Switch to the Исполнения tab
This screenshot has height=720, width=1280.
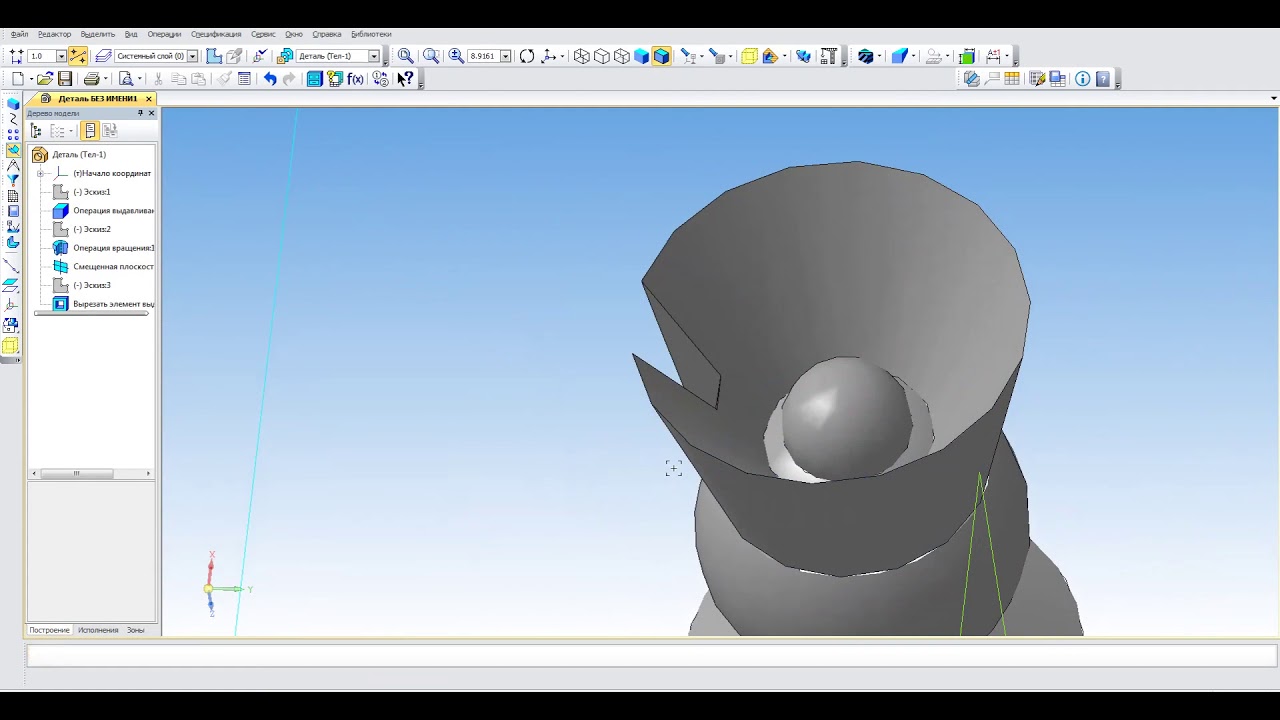tap(98, 630)
